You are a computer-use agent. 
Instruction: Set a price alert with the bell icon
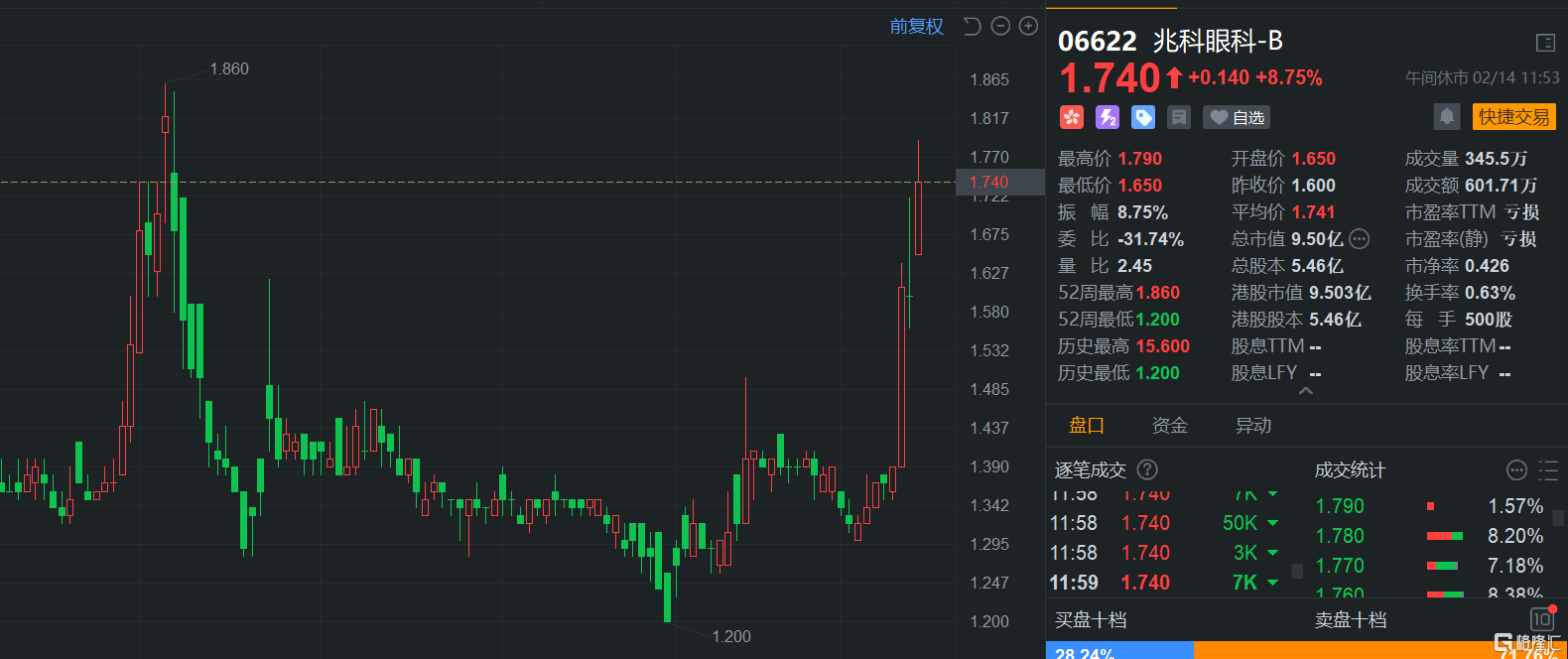pyautogui.click(x=1447, y=117)
